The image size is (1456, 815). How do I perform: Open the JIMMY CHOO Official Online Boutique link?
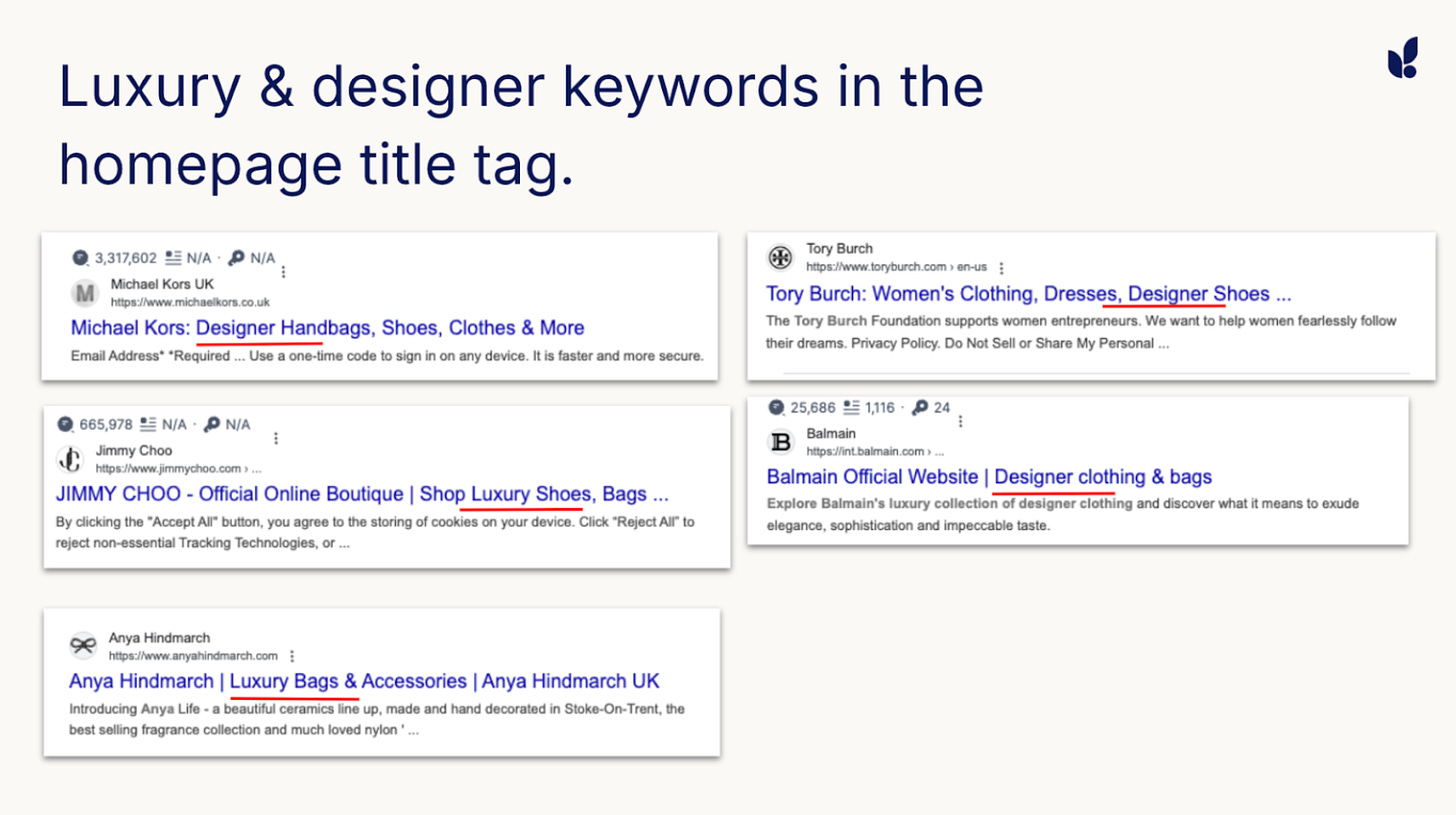[362, 494]
